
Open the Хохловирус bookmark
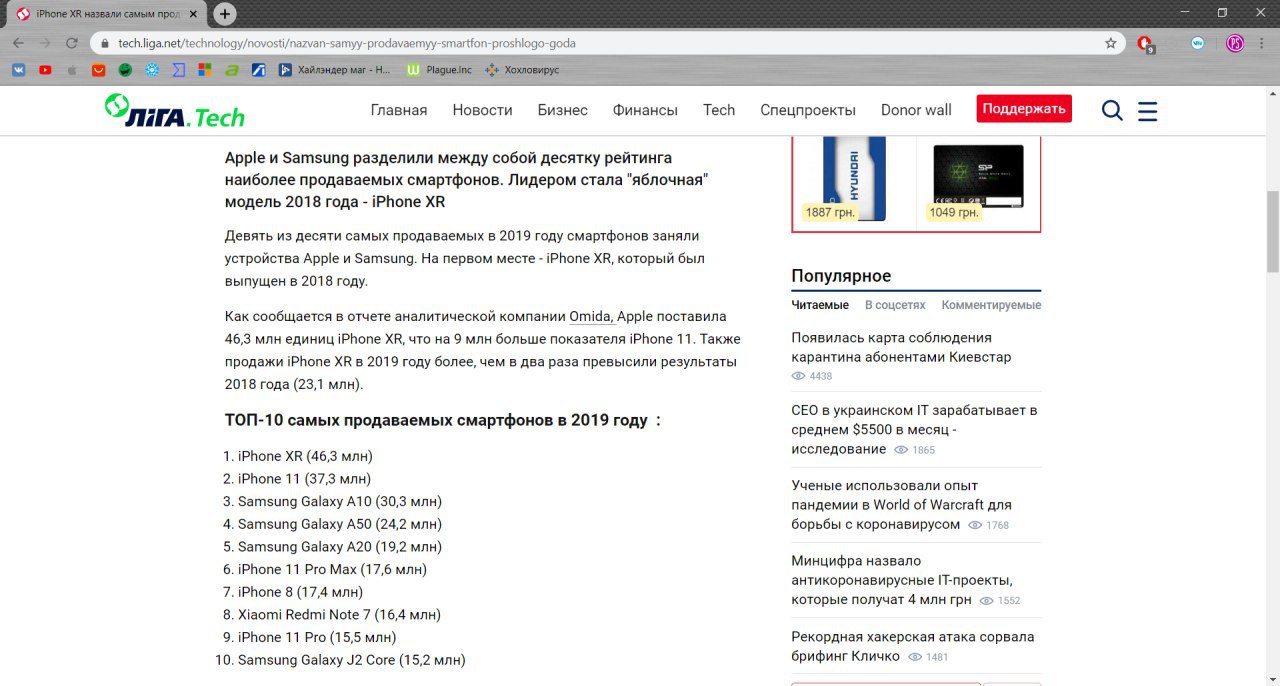[522, 70]
